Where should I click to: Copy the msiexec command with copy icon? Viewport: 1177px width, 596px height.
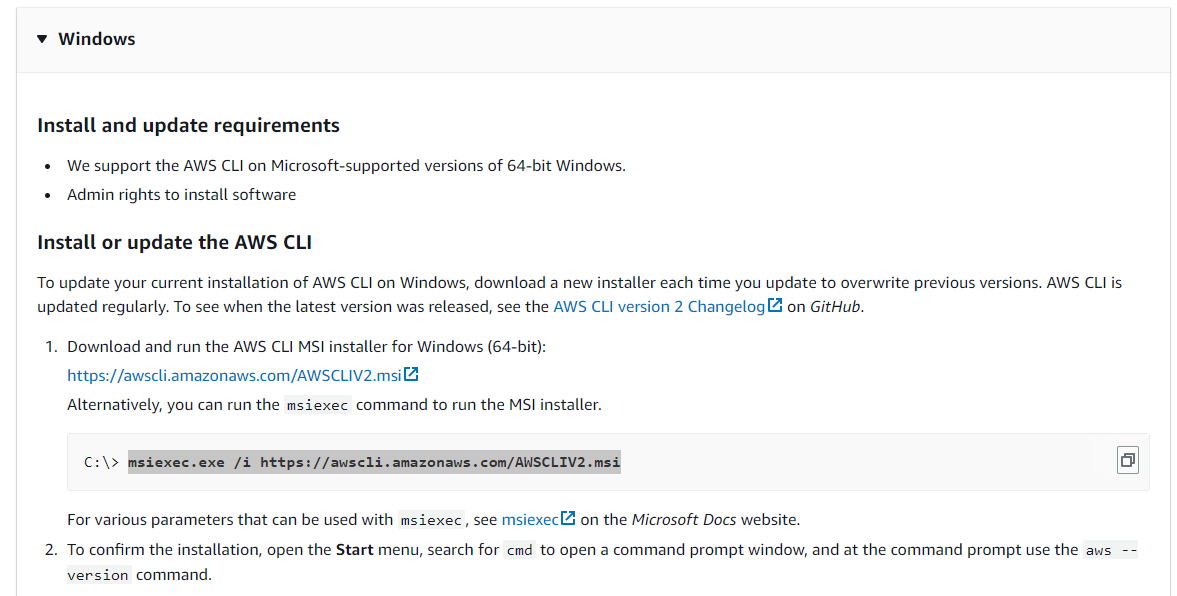click(x=1127, y=460)
